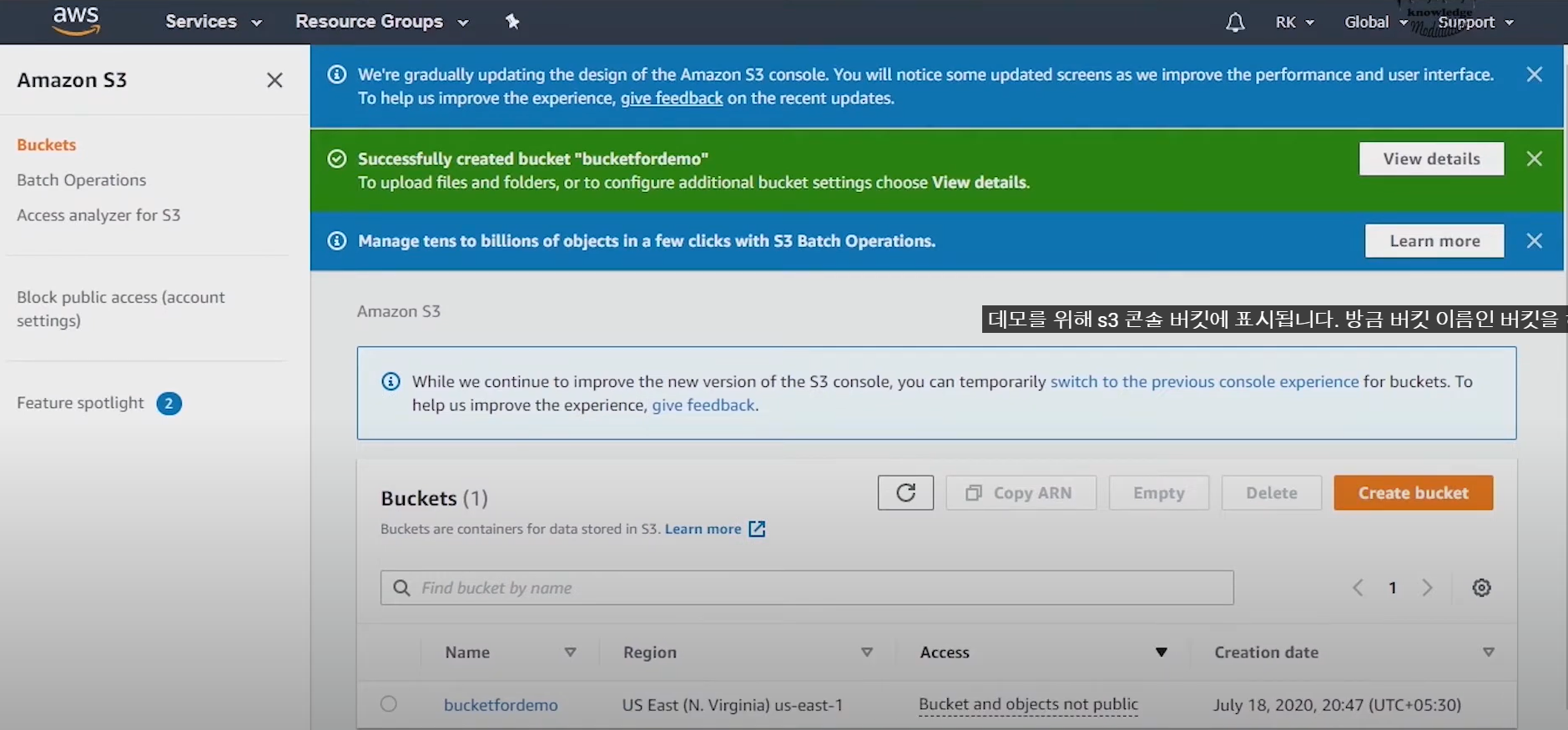Screen dimensions: 1568x730
Task: Click the info icon in previous console notice
Action: pyautogui.click(x=391, y=381)
